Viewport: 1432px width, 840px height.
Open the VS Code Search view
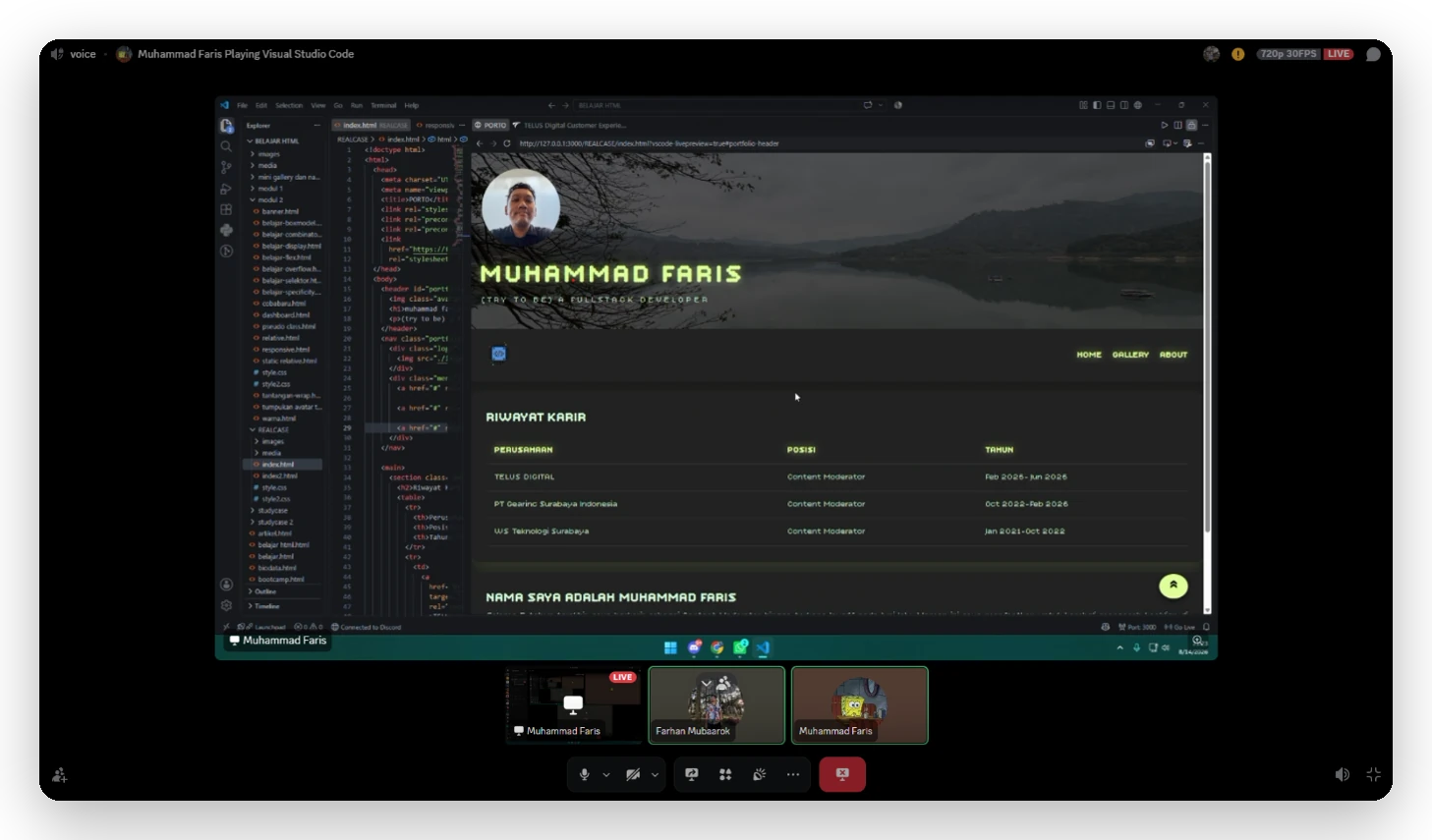(226, 146)
